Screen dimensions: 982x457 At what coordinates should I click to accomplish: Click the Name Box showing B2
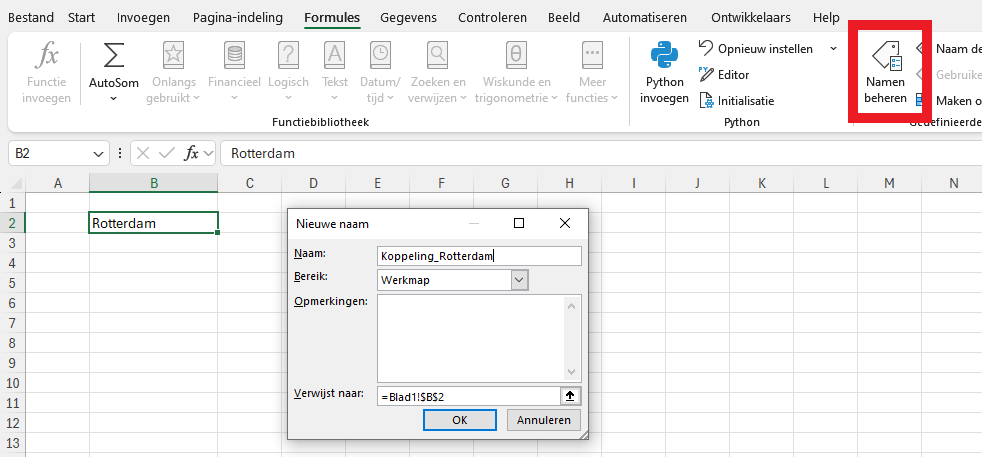click(50, 153)
